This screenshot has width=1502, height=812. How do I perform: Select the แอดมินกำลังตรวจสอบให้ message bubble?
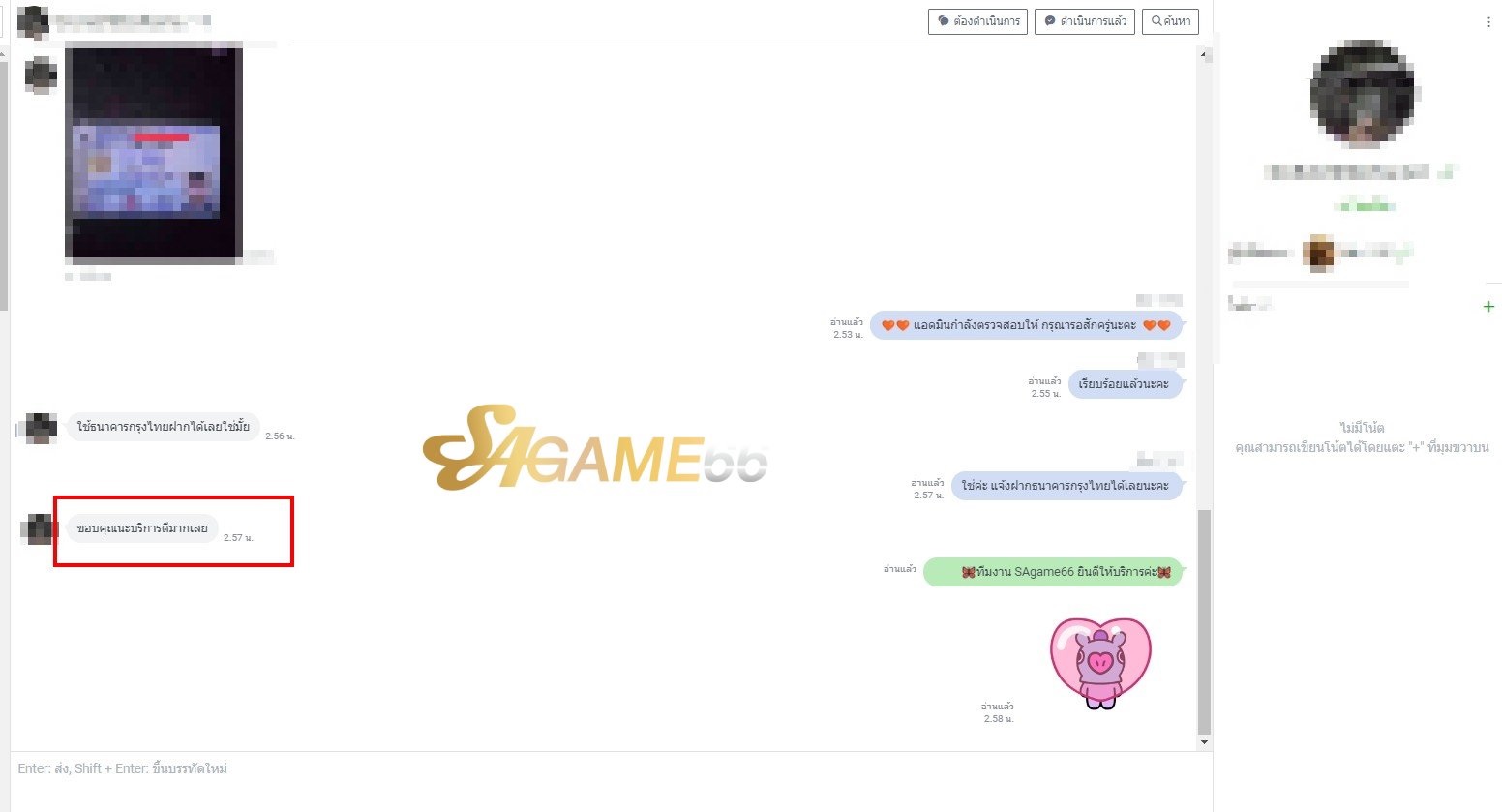point(1026,325)
